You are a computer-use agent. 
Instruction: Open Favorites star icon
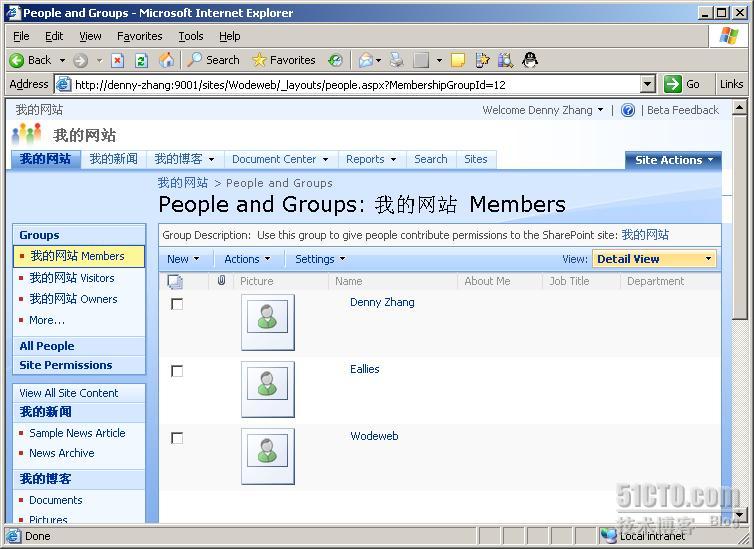pyautogui.click(x=259, y=60)
